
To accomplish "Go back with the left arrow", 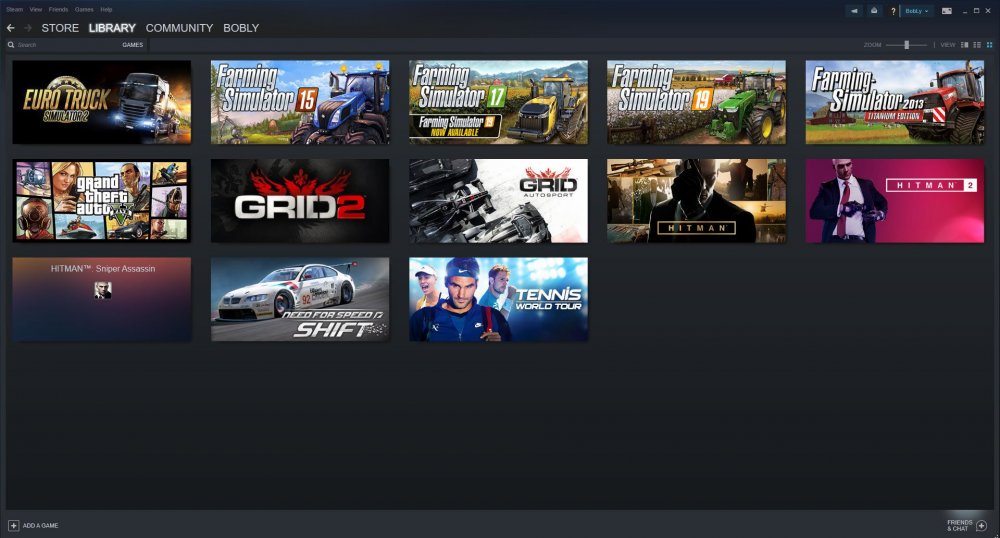I will 11,28.
